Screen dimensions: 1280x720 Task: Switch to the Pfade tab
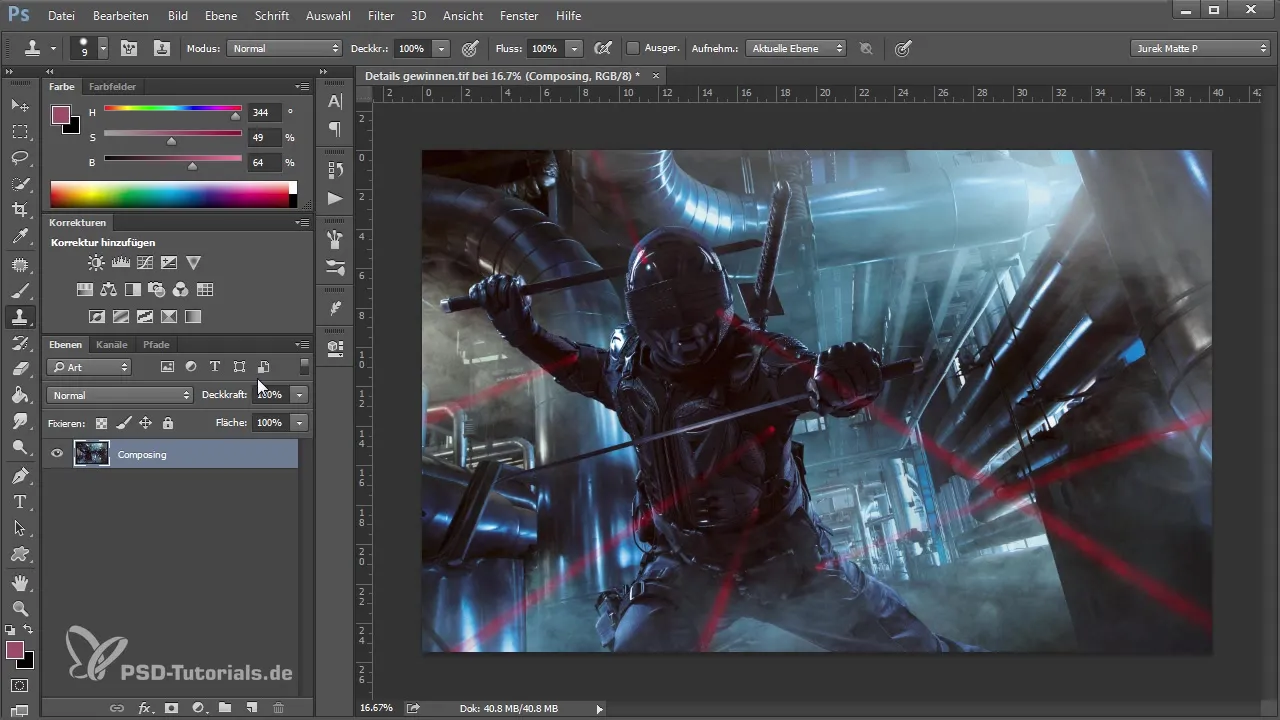[x=156, y=345]
